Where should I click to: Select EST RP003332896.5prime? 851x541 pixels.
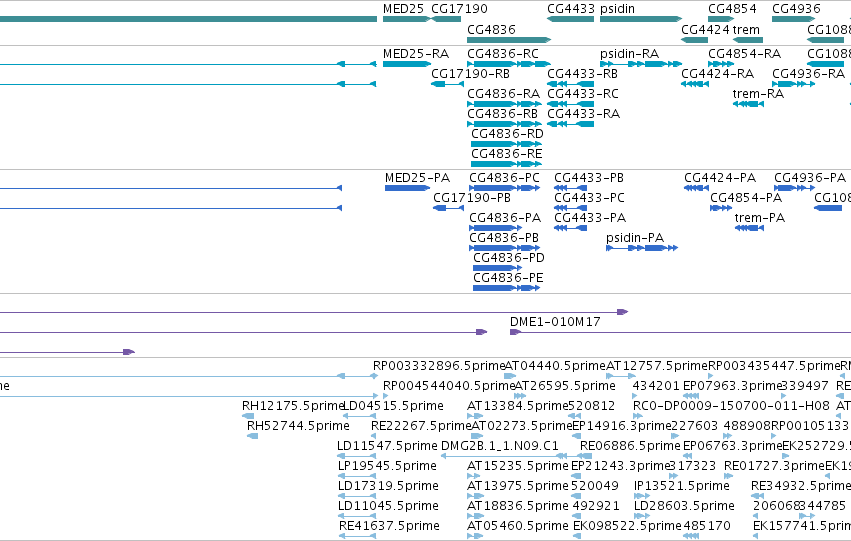point(439,366)
